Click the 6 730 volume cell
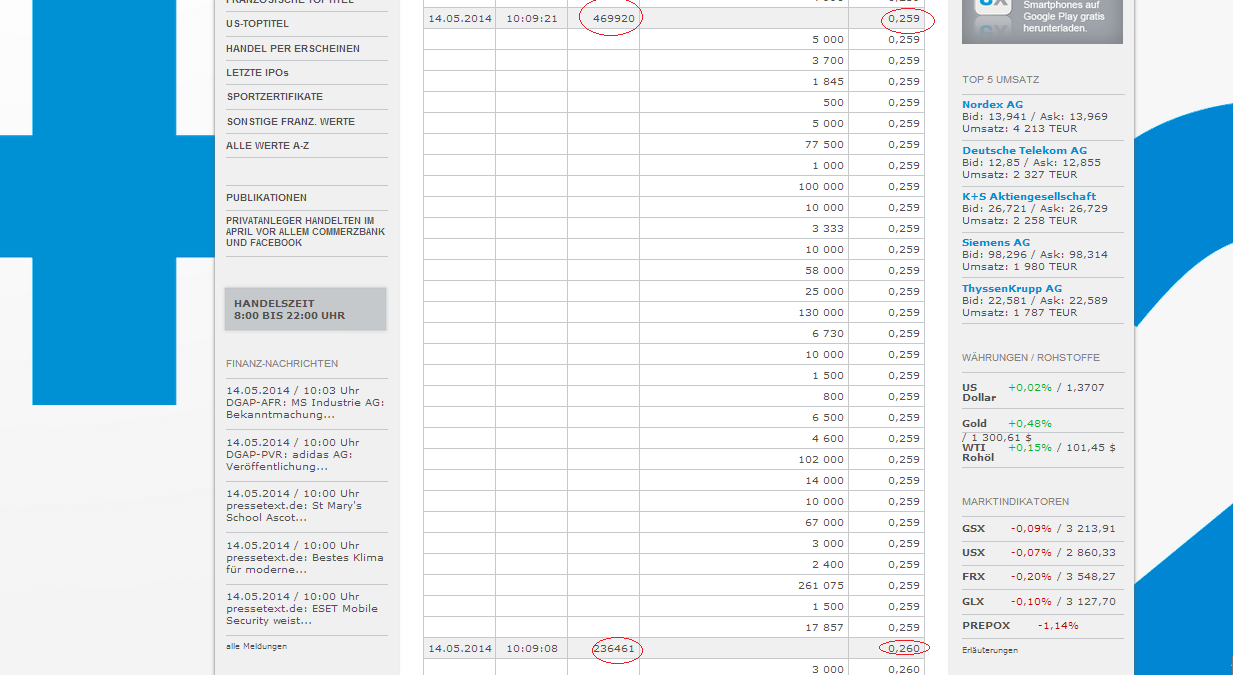The height and width of the screenshot is (675, 1233). 744,333
